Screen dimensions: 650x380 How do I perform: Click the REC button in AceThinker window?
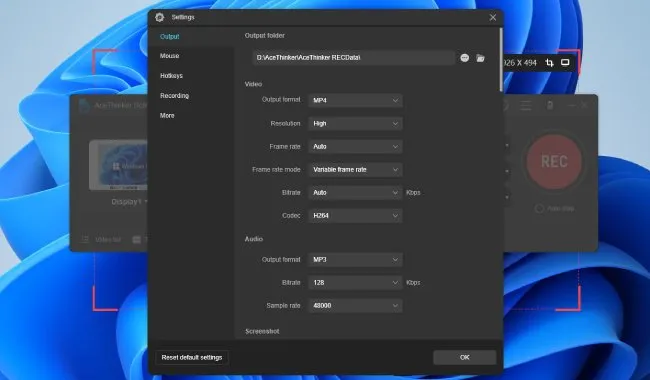click(x=554, y=162)
